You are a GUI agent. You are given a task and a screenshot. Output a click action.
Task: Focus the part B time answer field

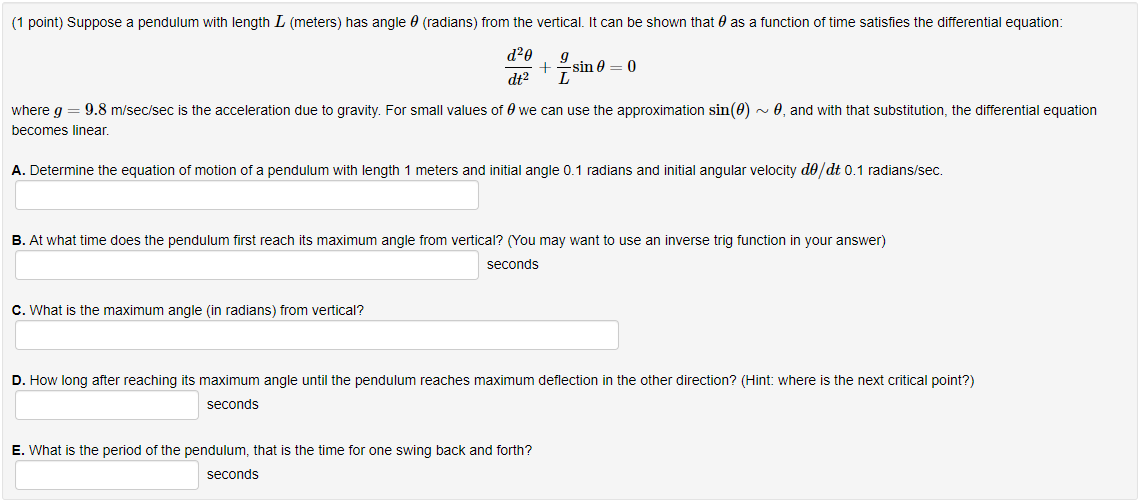point(247,265)
